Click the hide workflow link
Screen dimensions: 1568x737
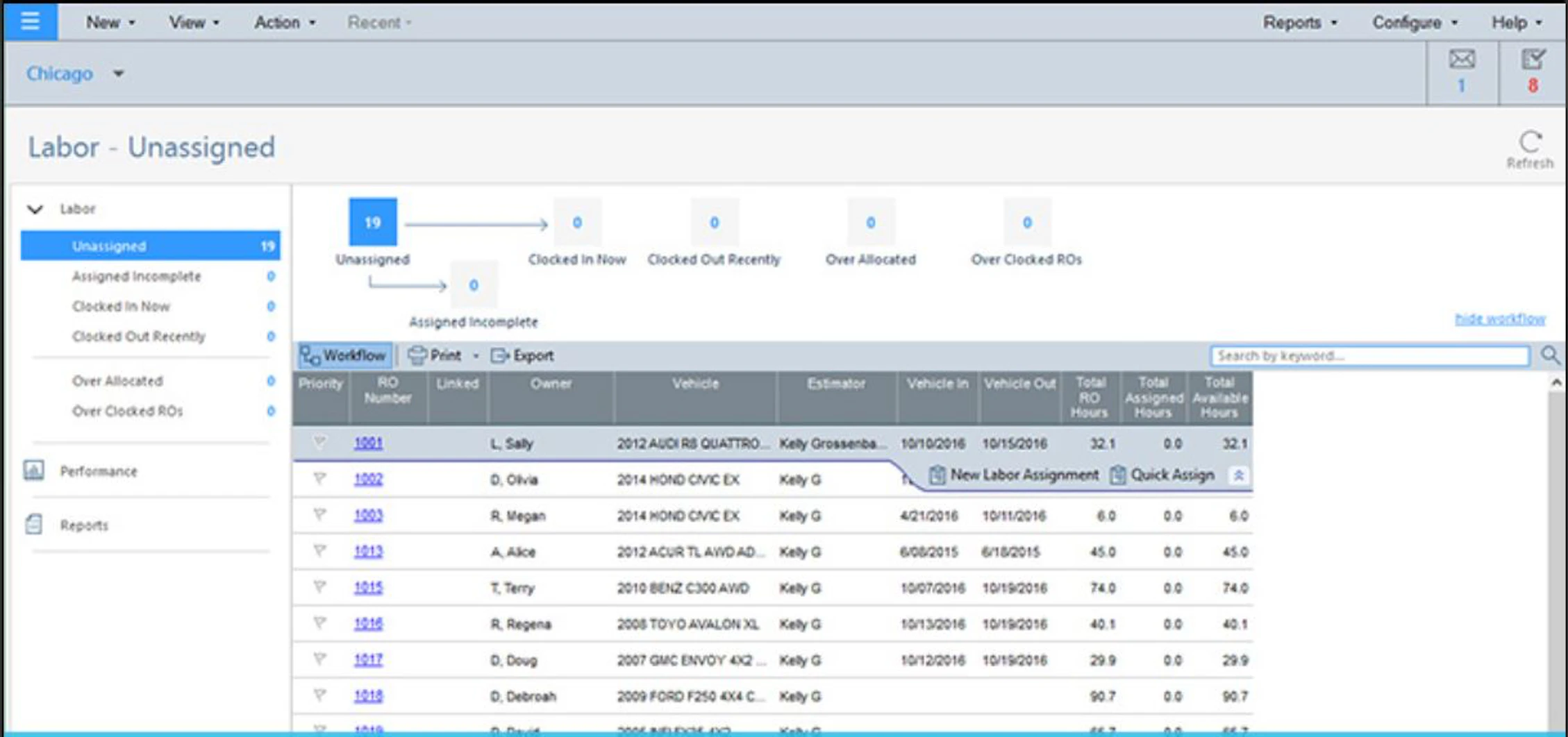(x=1501, y=319)
